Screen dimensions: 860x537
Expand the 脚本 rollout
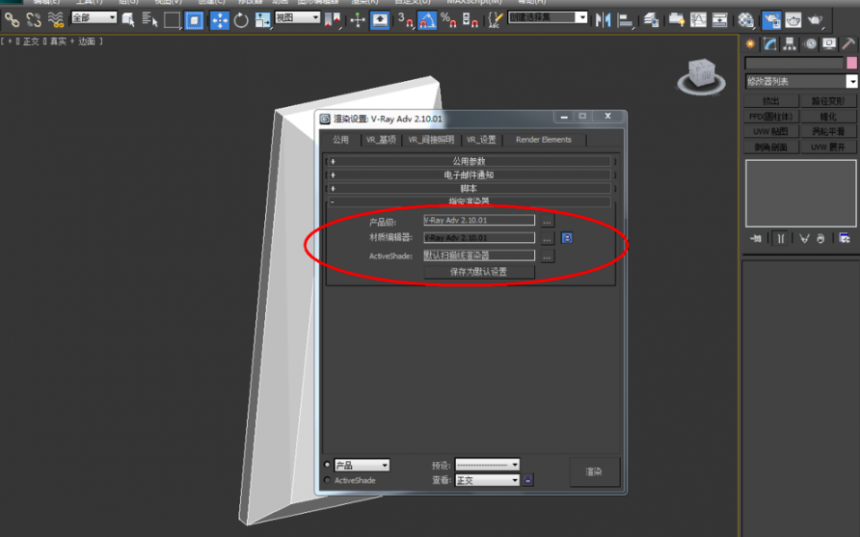(x=469, y=189)
